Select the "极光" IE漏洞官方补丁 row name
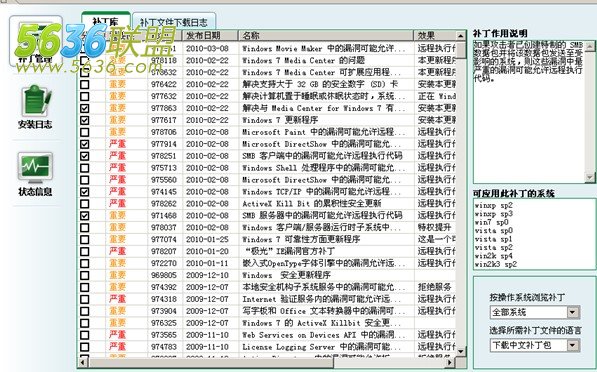This screenshot has width=597, height=372. (289, 251)
